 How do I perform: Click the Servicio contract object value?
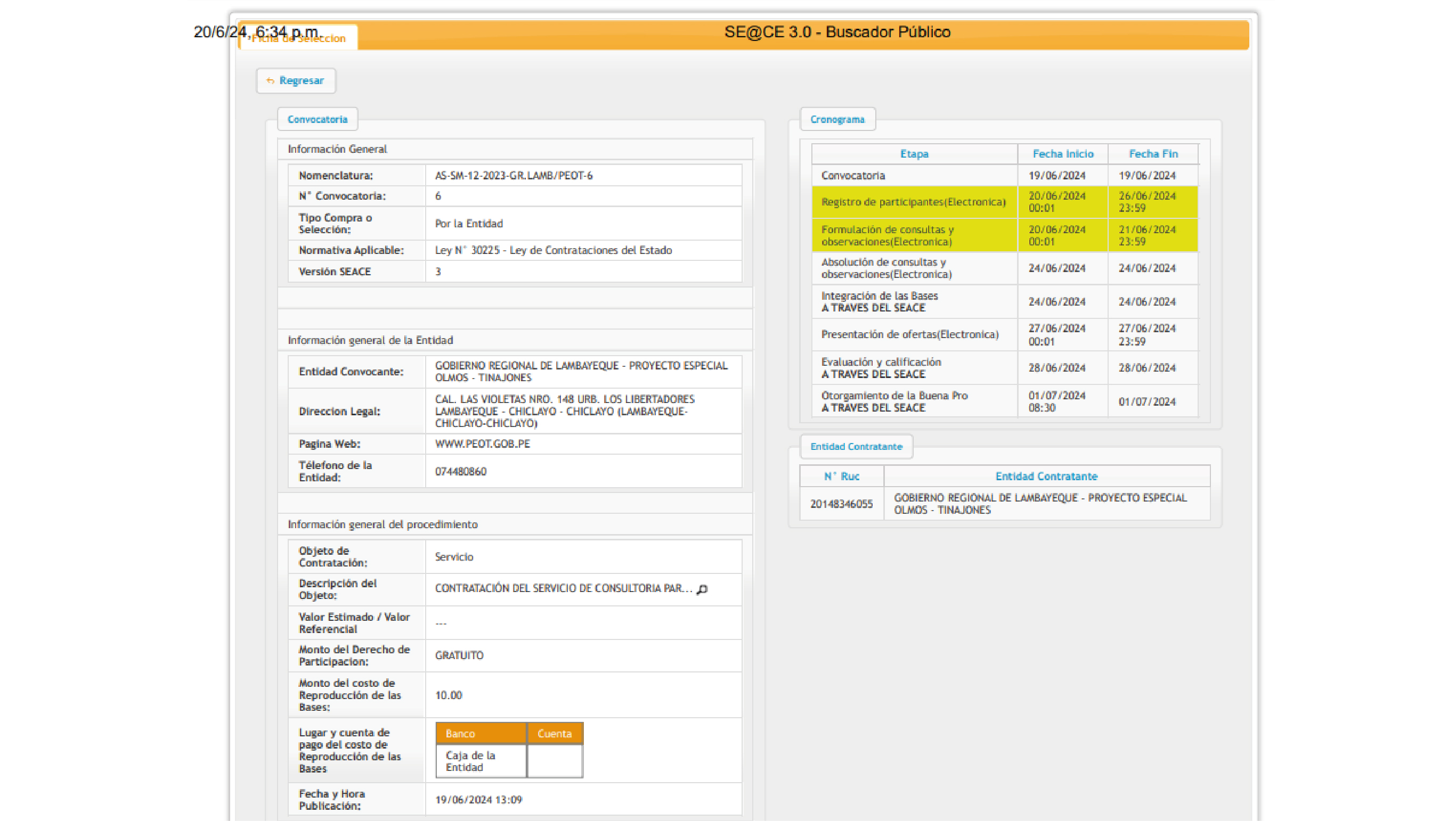(454, 557)
